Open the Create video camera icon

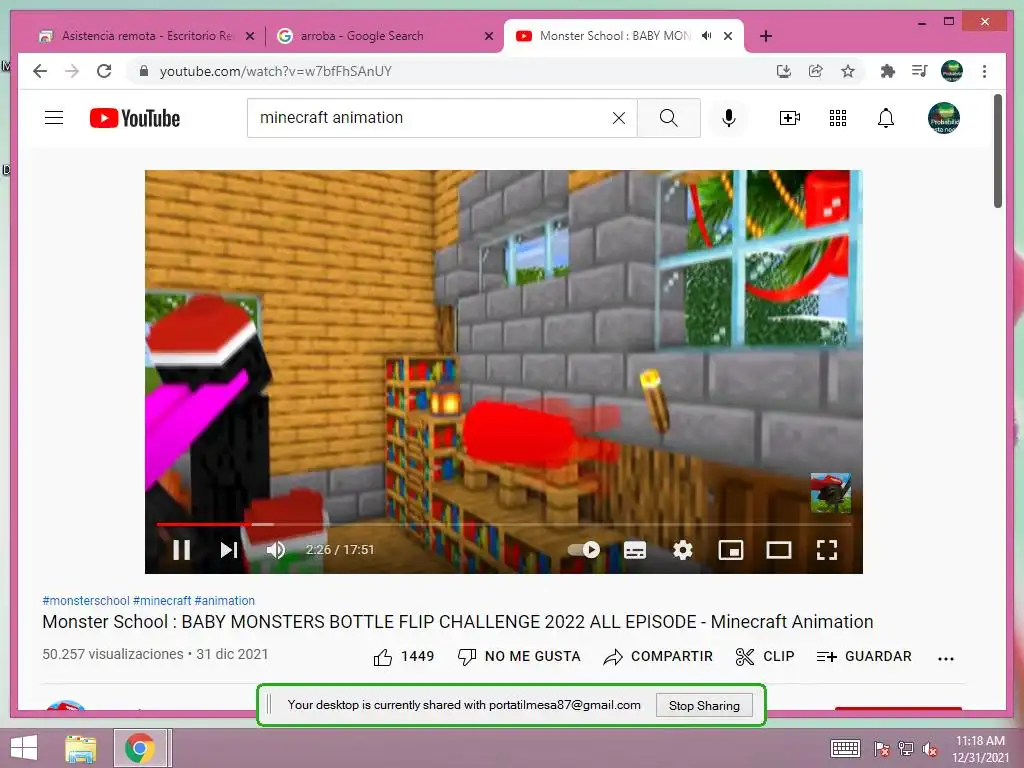(790, 118)
